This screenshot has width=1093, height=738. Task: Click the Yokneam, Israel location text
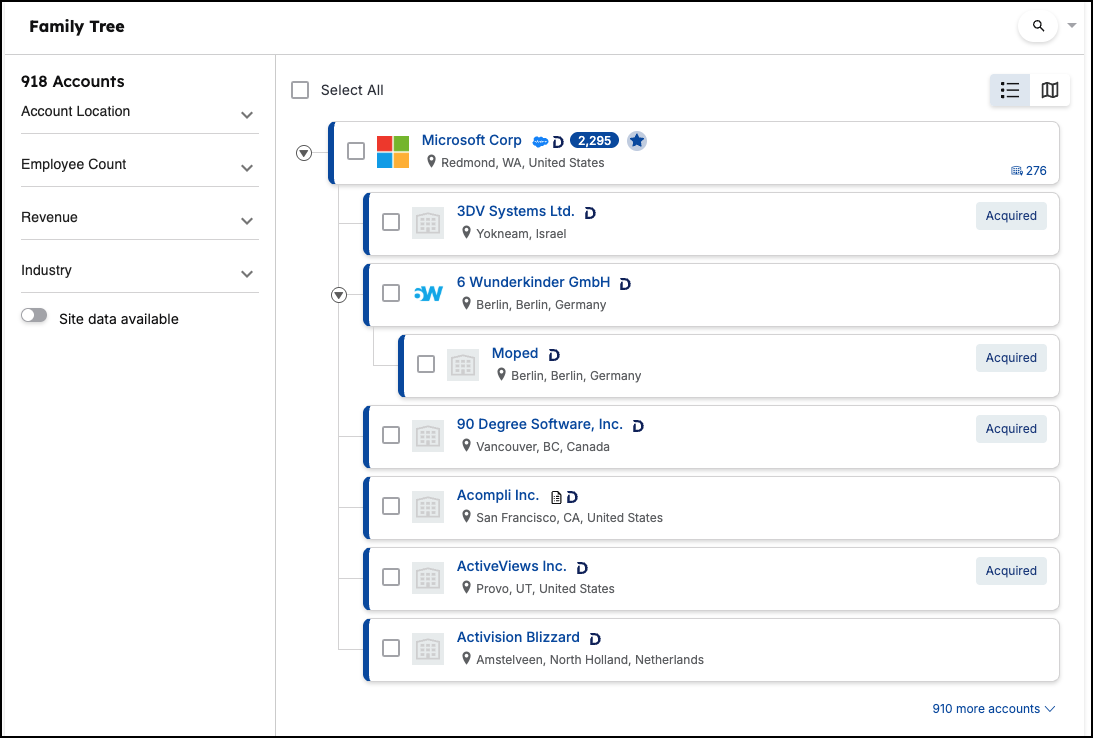point(521,234)
